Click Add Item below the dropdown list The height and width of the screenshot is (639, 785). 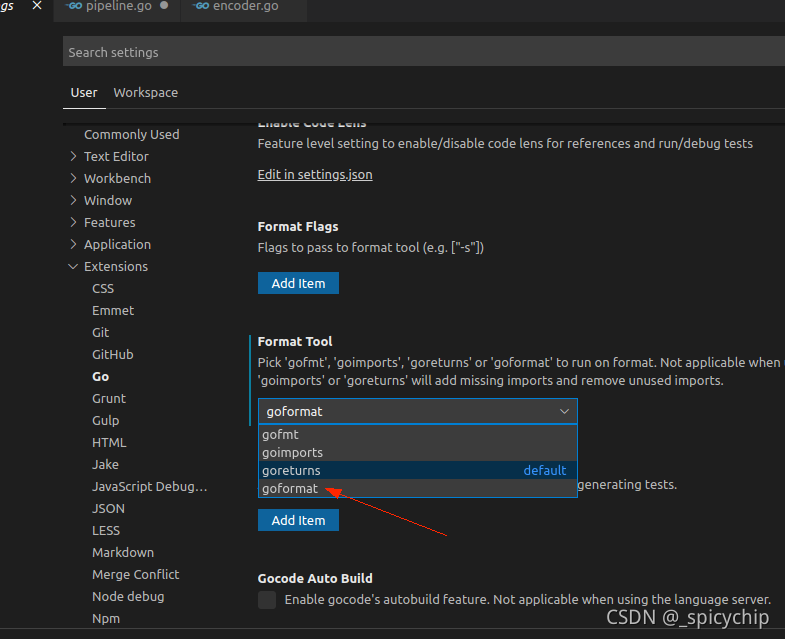[x=298, y=520]
